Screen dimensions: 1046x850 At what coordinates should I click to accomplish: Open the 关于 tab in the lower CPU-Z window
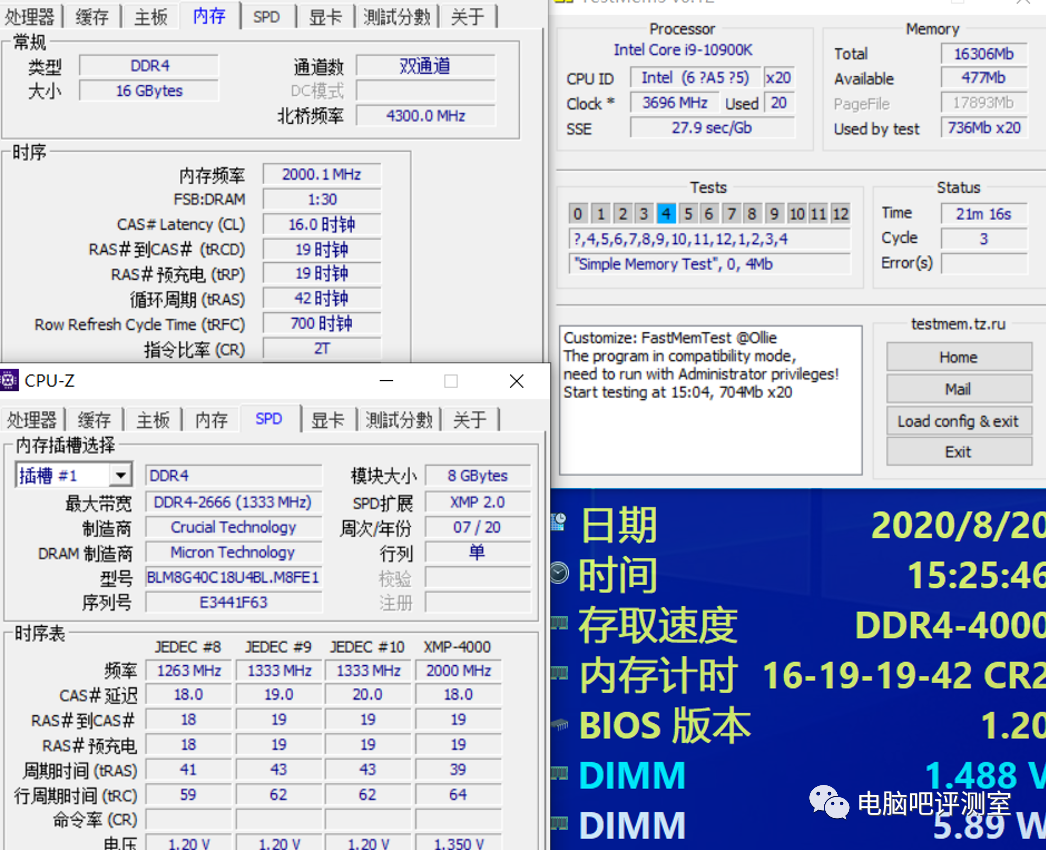tap(469, 419)
